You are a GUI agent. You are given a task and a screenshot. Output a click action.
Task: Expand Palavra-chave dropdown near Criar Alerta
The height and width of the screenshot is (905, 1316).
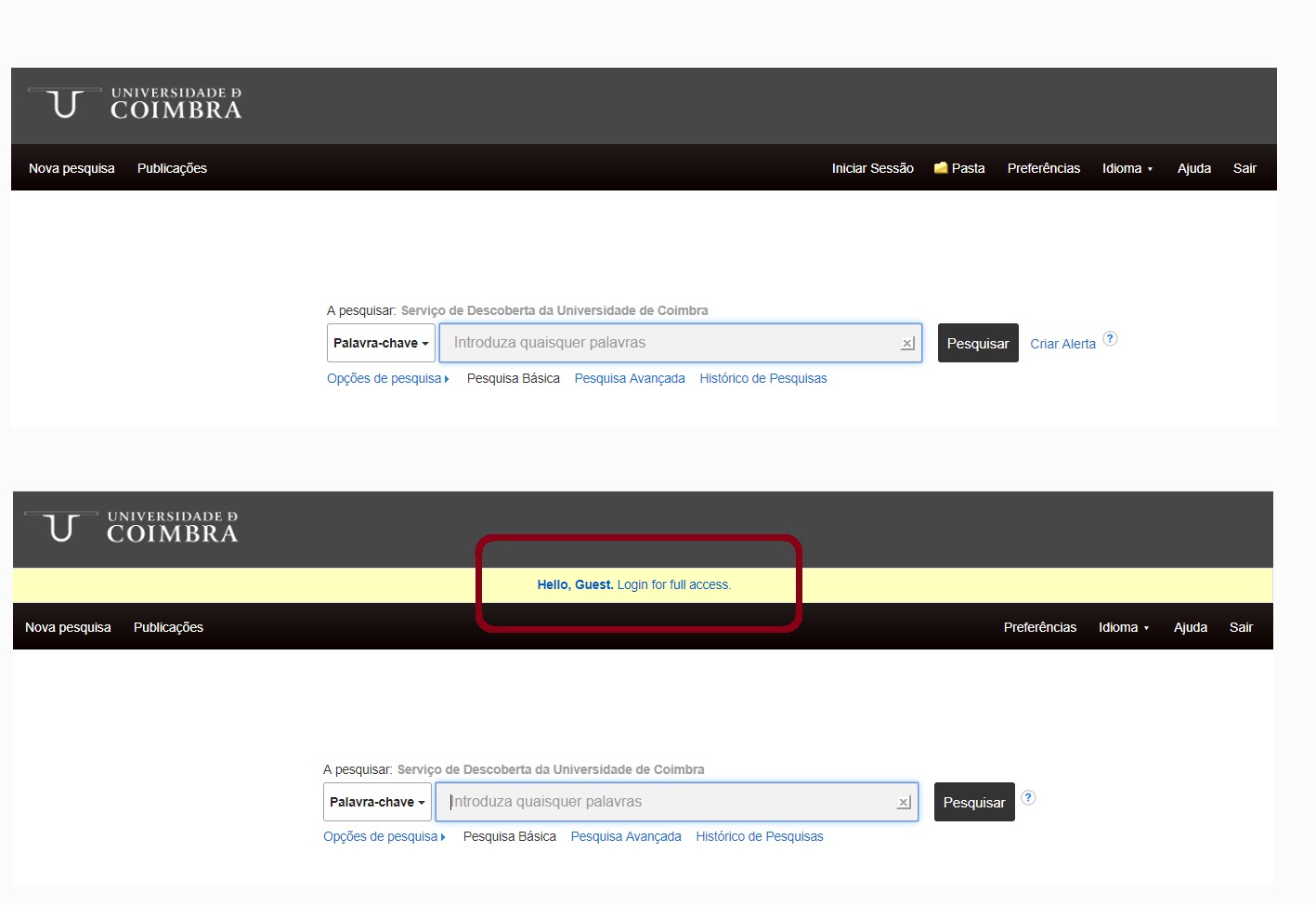tap(381, 343)
